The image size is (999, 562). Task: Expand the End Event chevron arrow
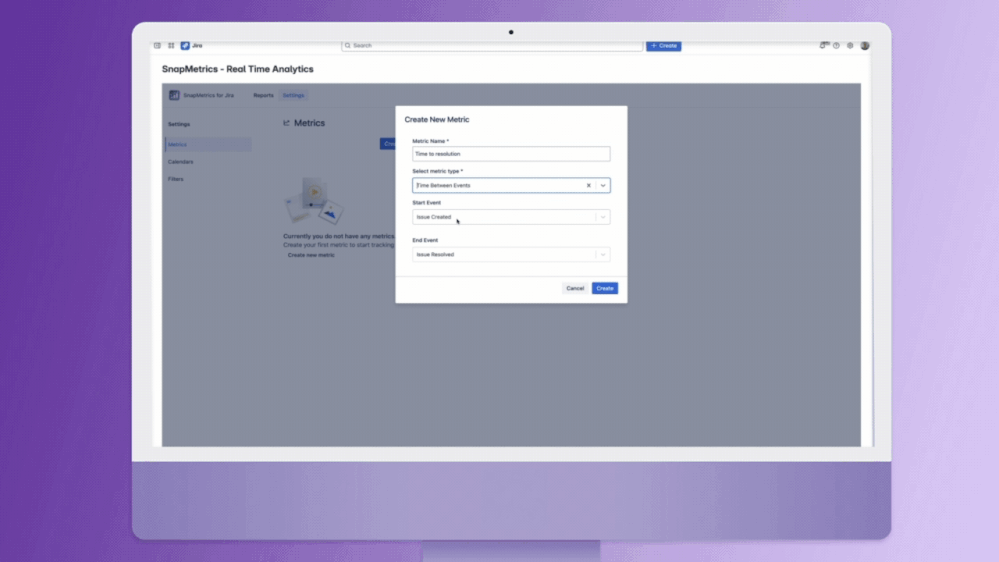pos(603,255)
